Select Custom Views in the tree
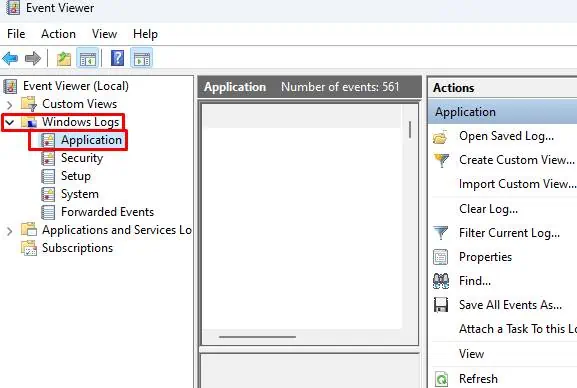Screen dimensions: 577x388 click(x=79, y=104)
